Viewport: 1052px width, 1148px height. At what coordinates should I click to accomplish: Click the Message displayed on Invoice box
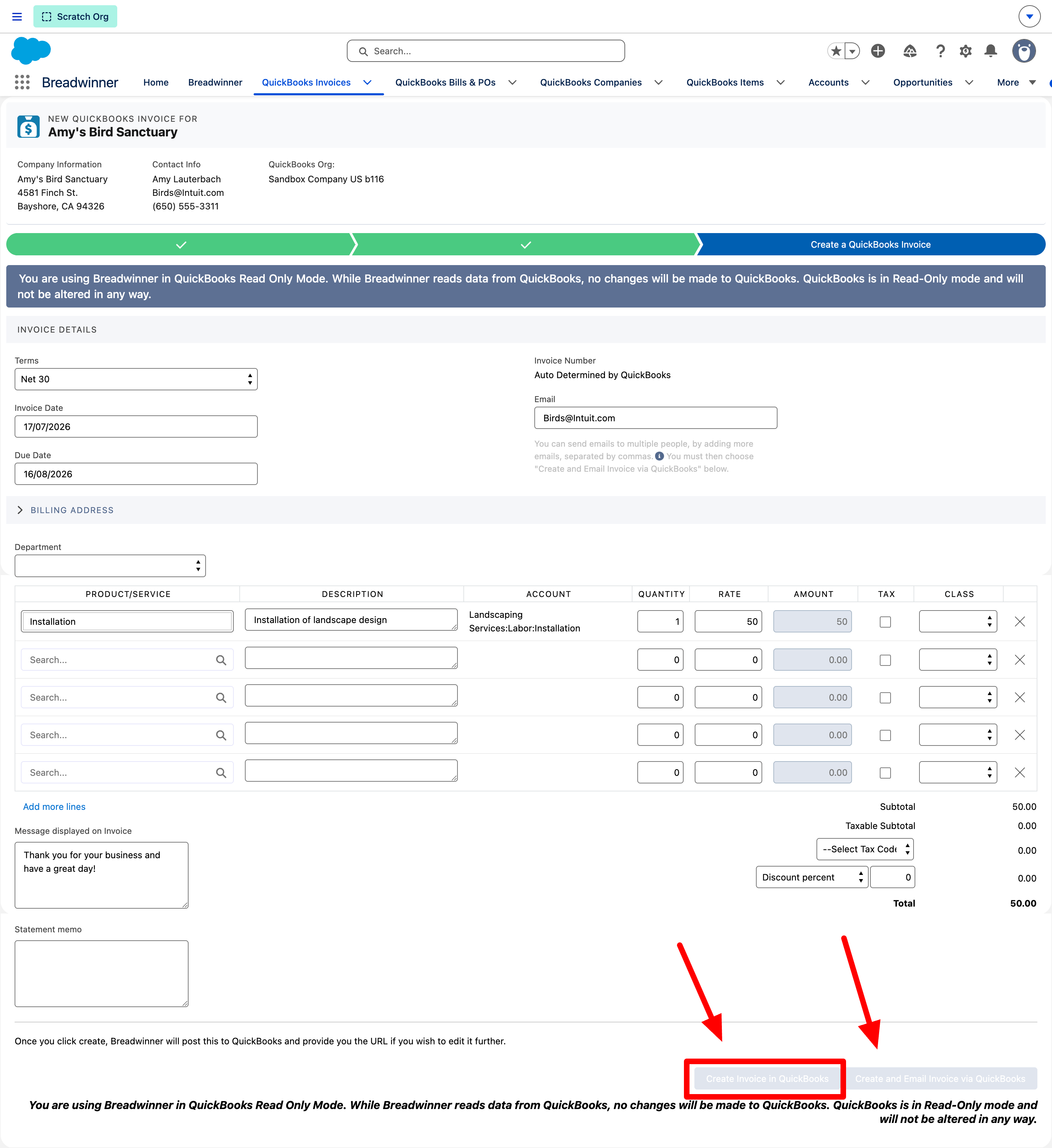point(101,875)
